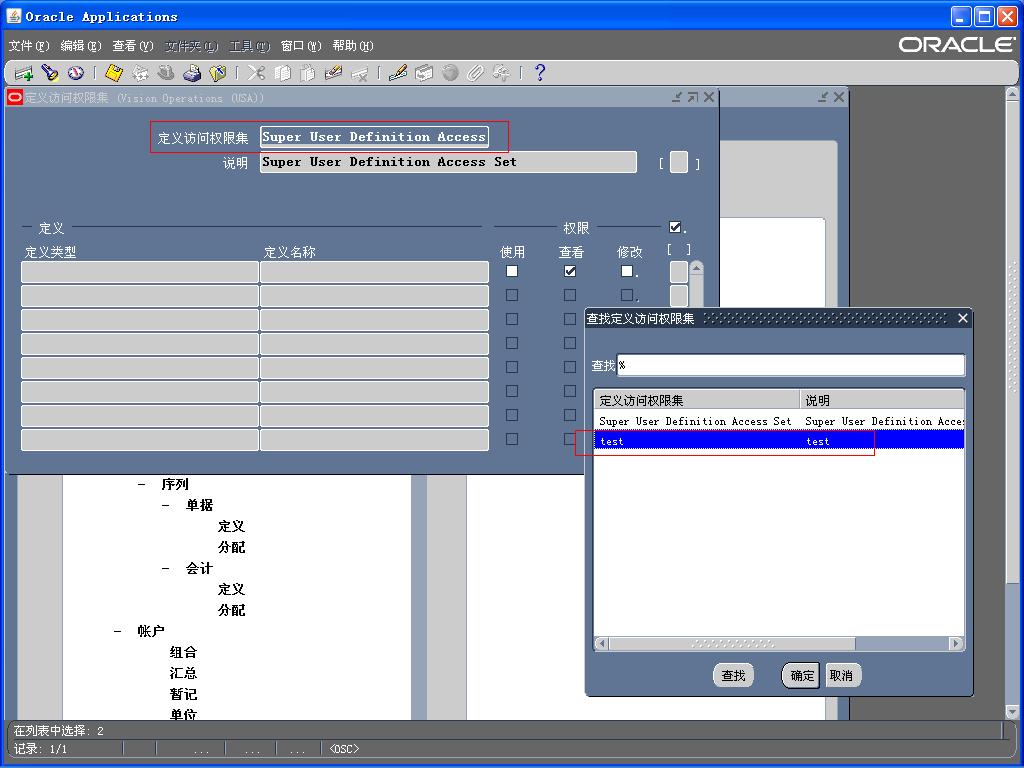The height and width of the screenshot is (768, 1024).
Task: Click the Clear Record eraser icon
Action: [334, 73]
